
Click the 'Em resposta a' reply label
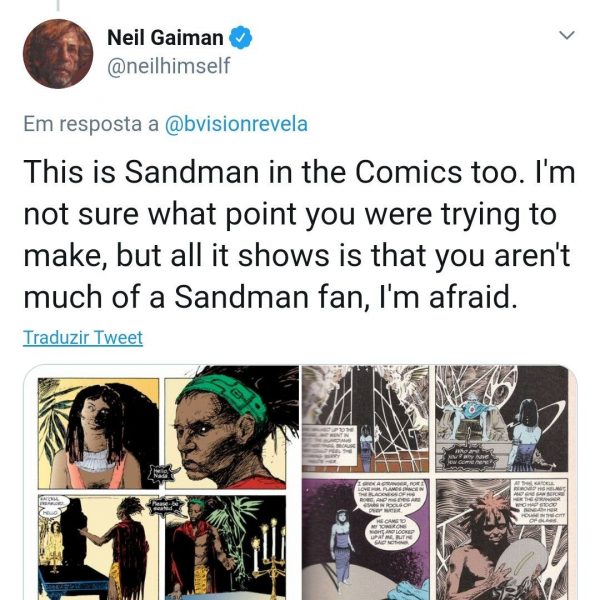91,124
